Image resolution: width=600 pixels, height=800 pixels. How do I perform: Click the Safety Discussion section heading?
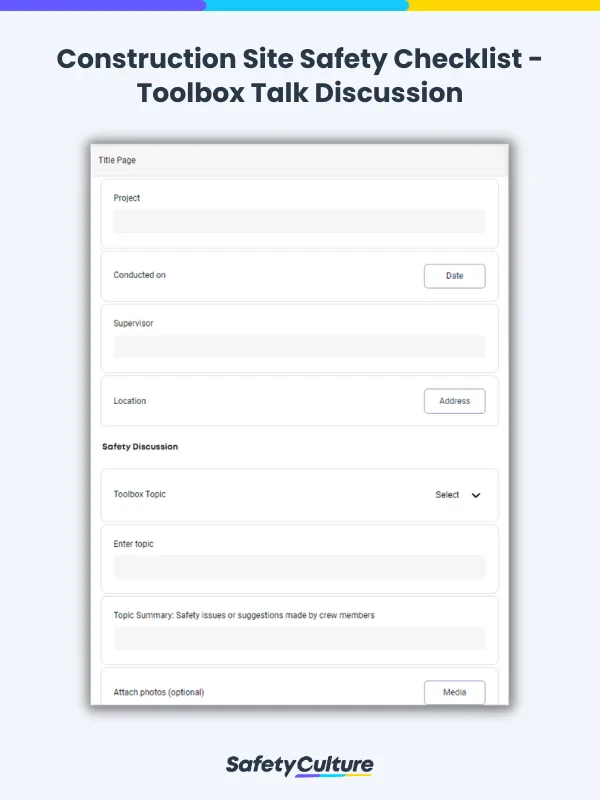[140, 447]
